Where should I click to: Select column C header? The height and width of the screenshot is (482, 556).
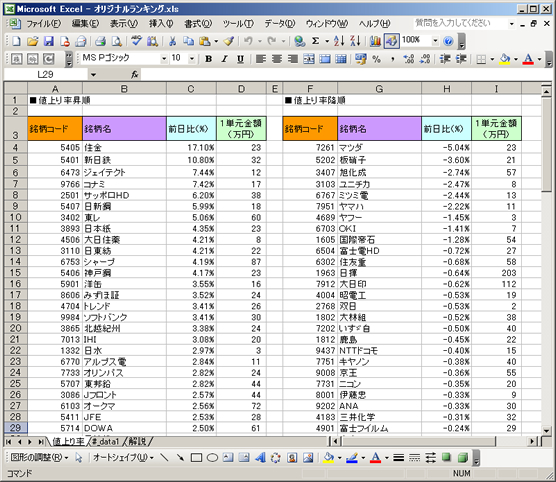[191, 89]
